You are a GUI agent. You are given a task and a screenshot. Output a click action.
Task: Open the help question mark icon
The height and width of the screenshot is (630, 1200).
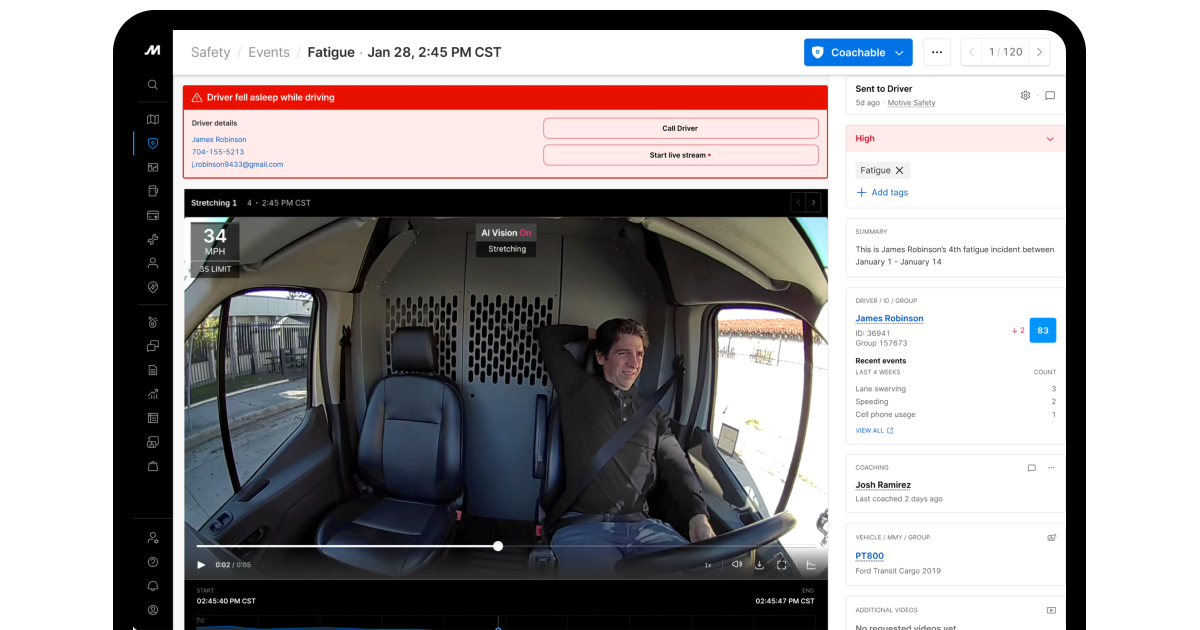click(153, 562)
